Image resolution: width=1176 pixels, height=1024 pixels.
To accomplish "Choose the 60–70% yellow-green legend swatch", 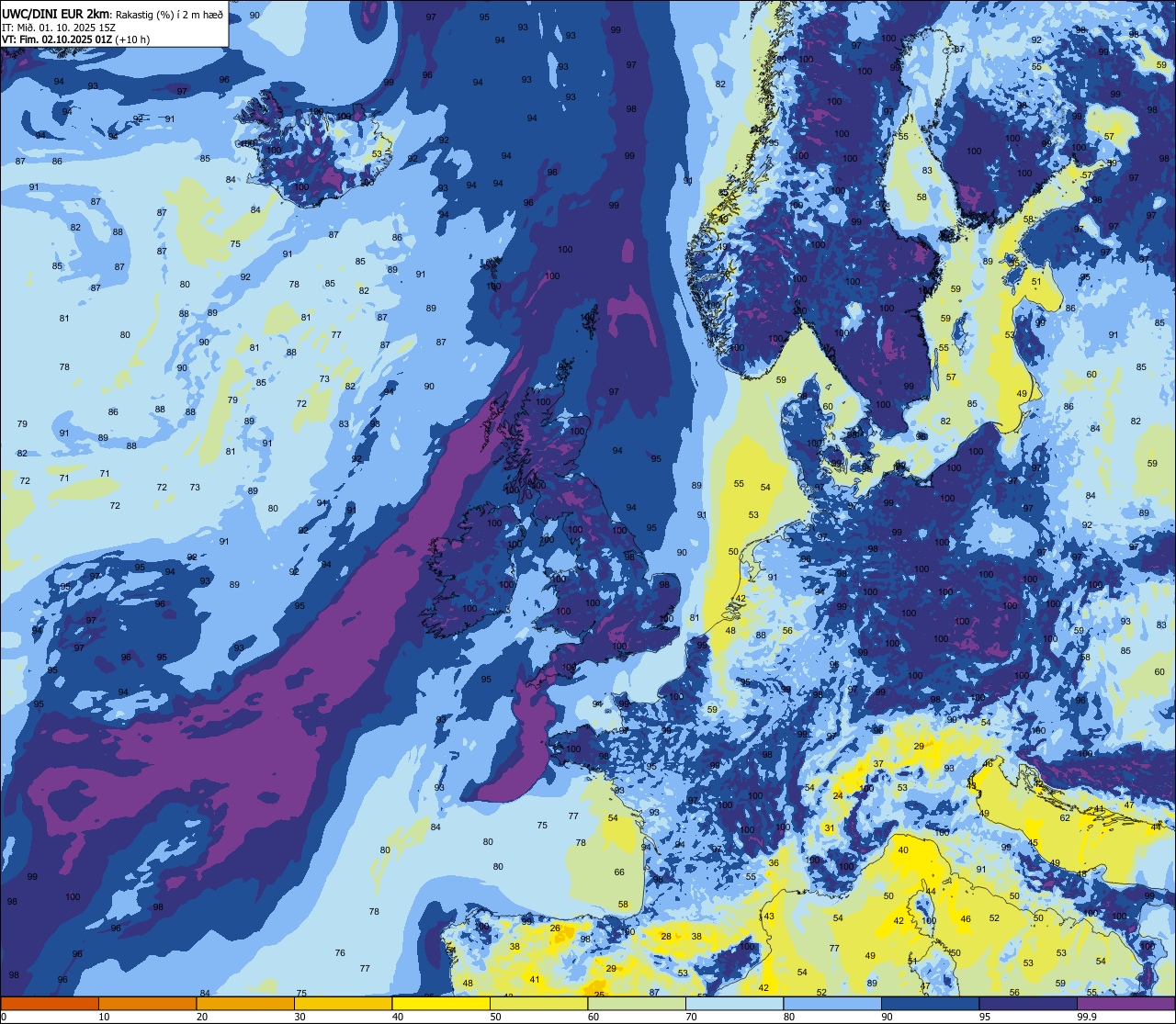I will (637, 1003).
